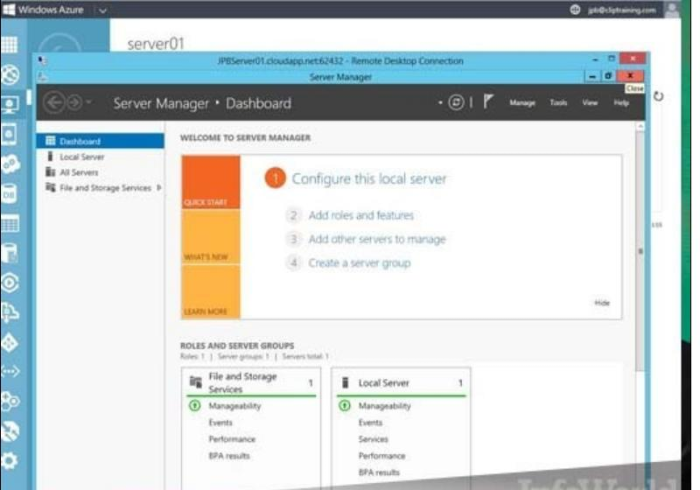
Task: Click Manageability under File and Storage Services
Action: coord(234,406)
